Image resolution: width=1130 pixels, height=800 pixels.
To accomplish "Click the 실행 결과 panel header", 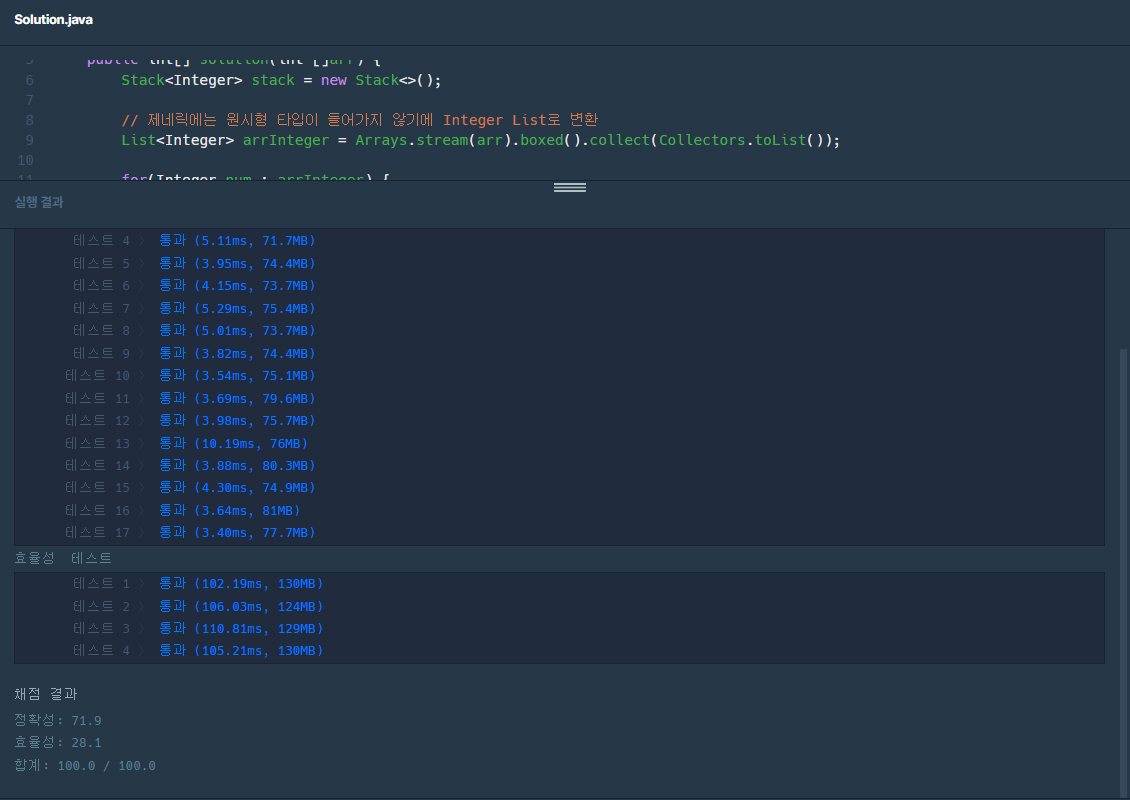I will [39, 203].
